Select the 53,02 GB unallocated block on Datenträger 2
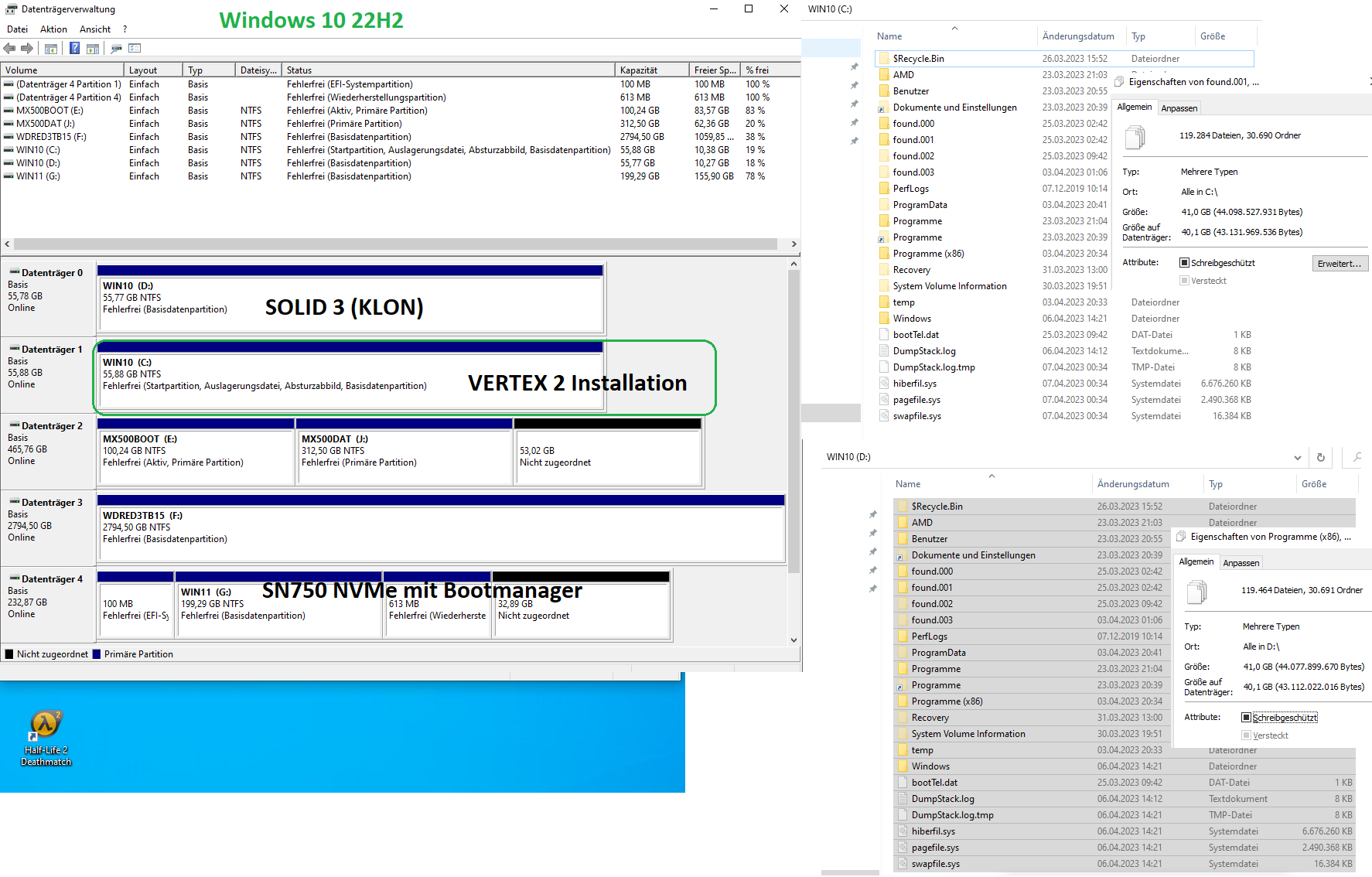The width and height of the screenshot is (1372, 877). click(x=608, y=452)
